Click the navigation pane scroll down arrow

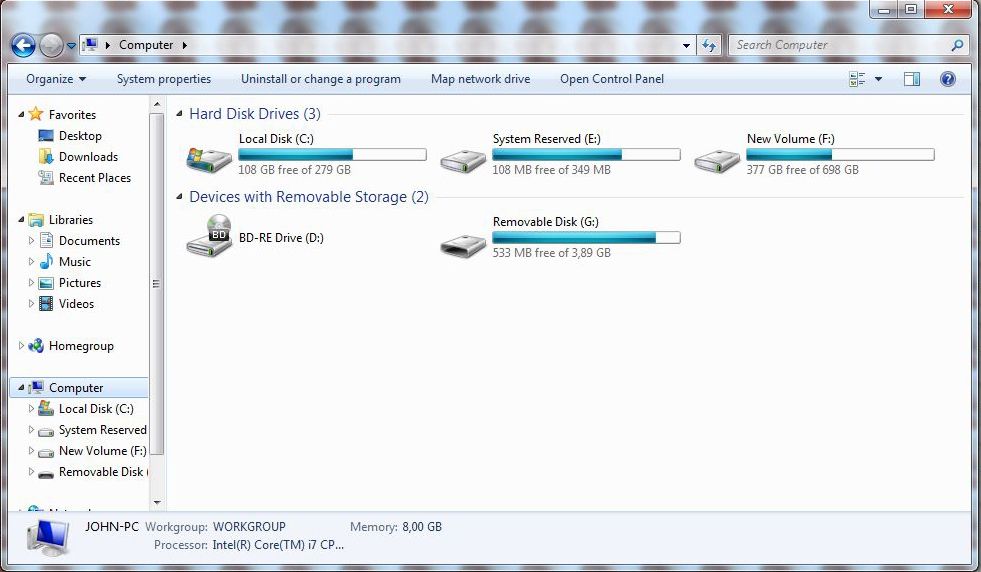click(157, 503)
